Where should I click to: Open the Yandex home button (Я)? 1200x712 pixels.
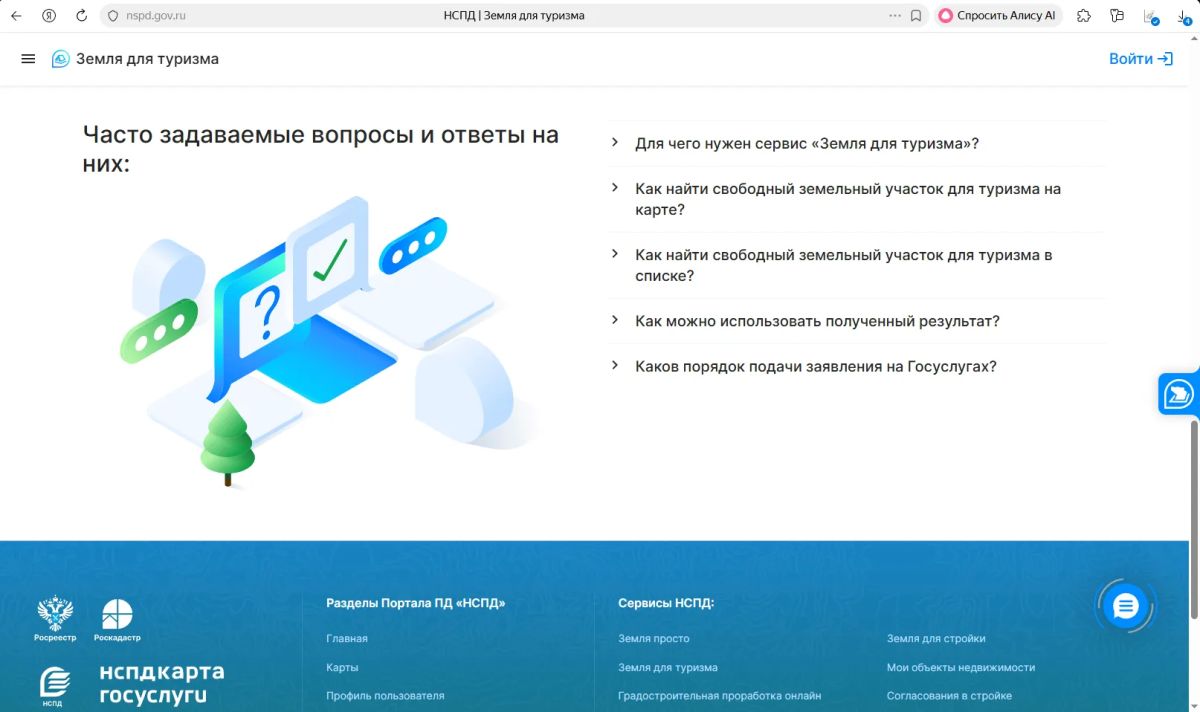49,16
